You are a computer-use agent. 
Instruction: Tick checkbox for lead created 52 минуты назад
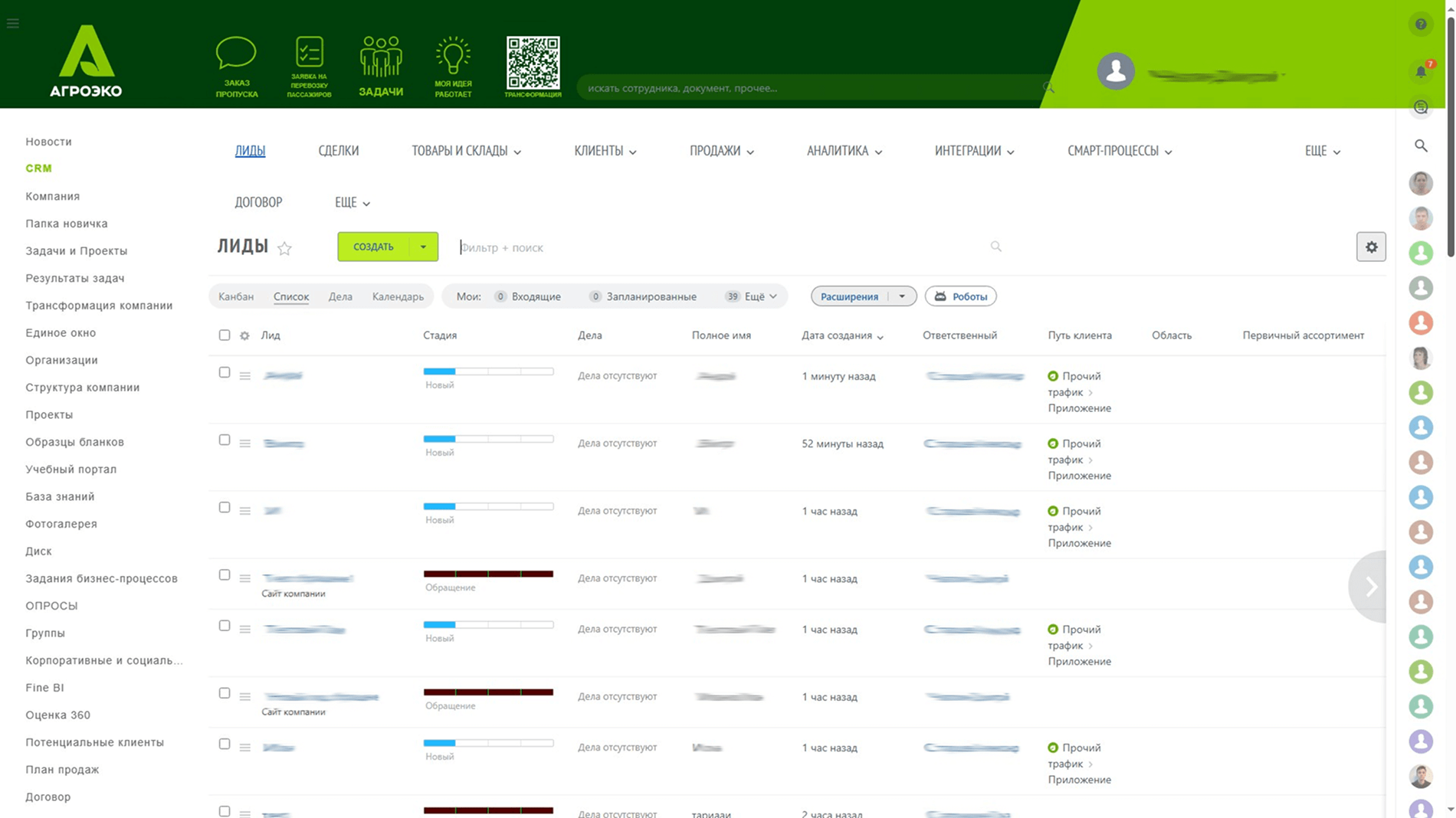[225, 440]
